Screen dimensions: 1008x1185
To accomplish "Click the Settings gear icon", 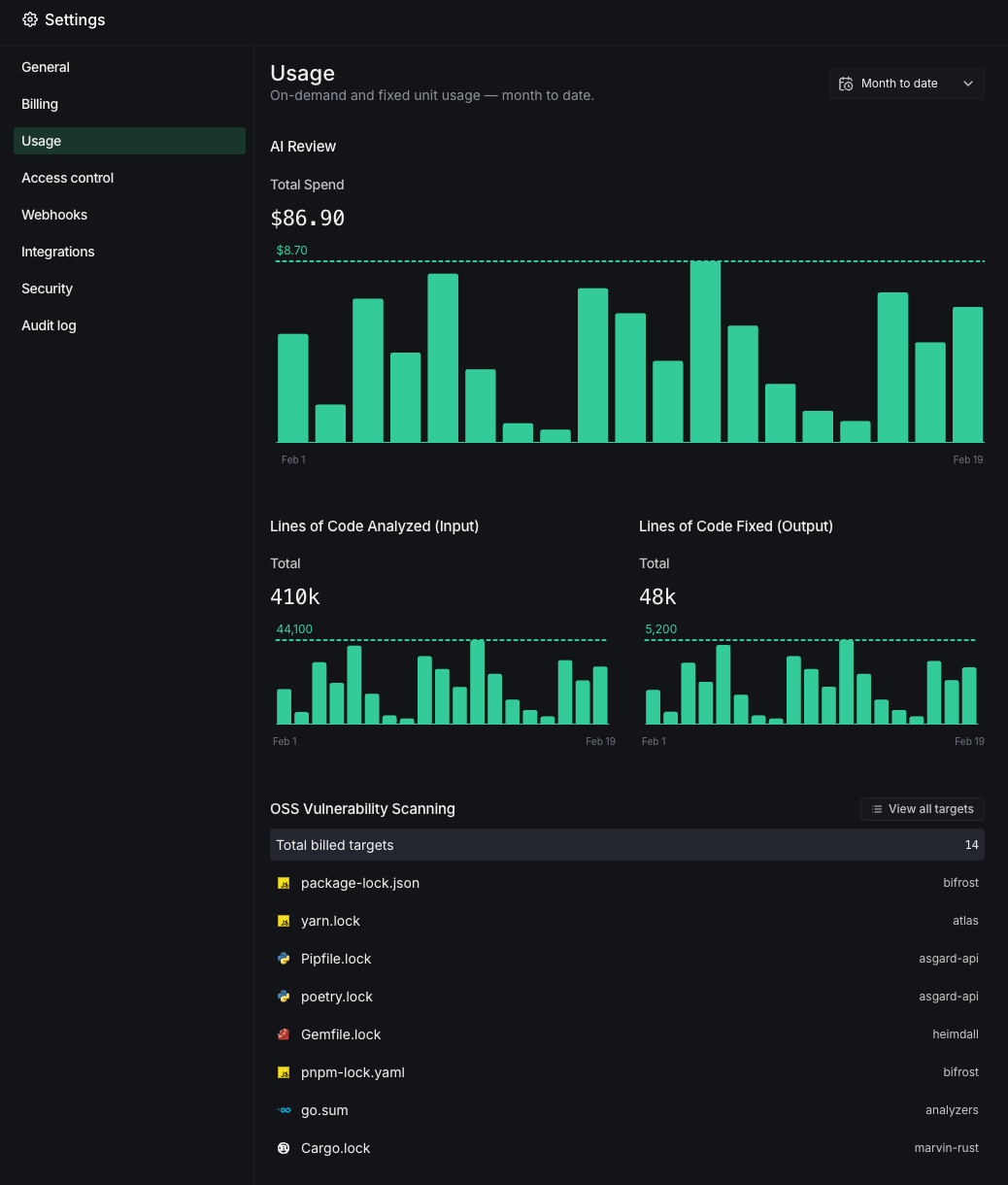I will (30, 19).
